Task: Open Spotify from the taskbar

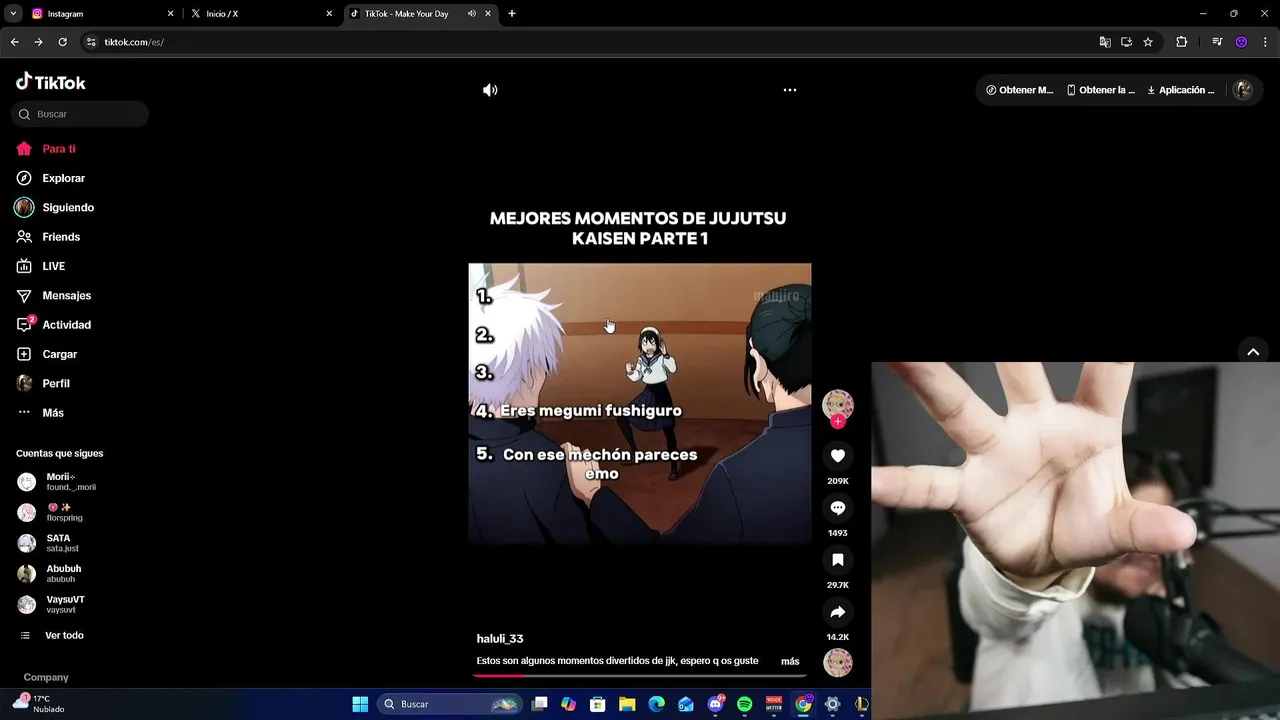Action: pos(745,704)
